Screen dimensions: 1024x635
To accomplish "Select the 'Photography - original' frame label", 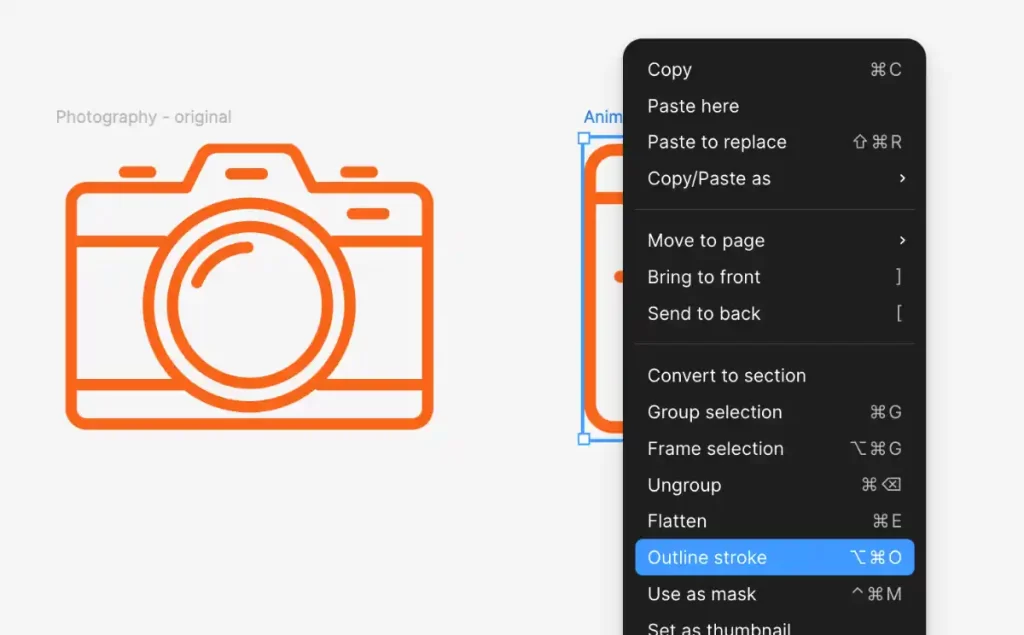I will (x=143, y=117).
